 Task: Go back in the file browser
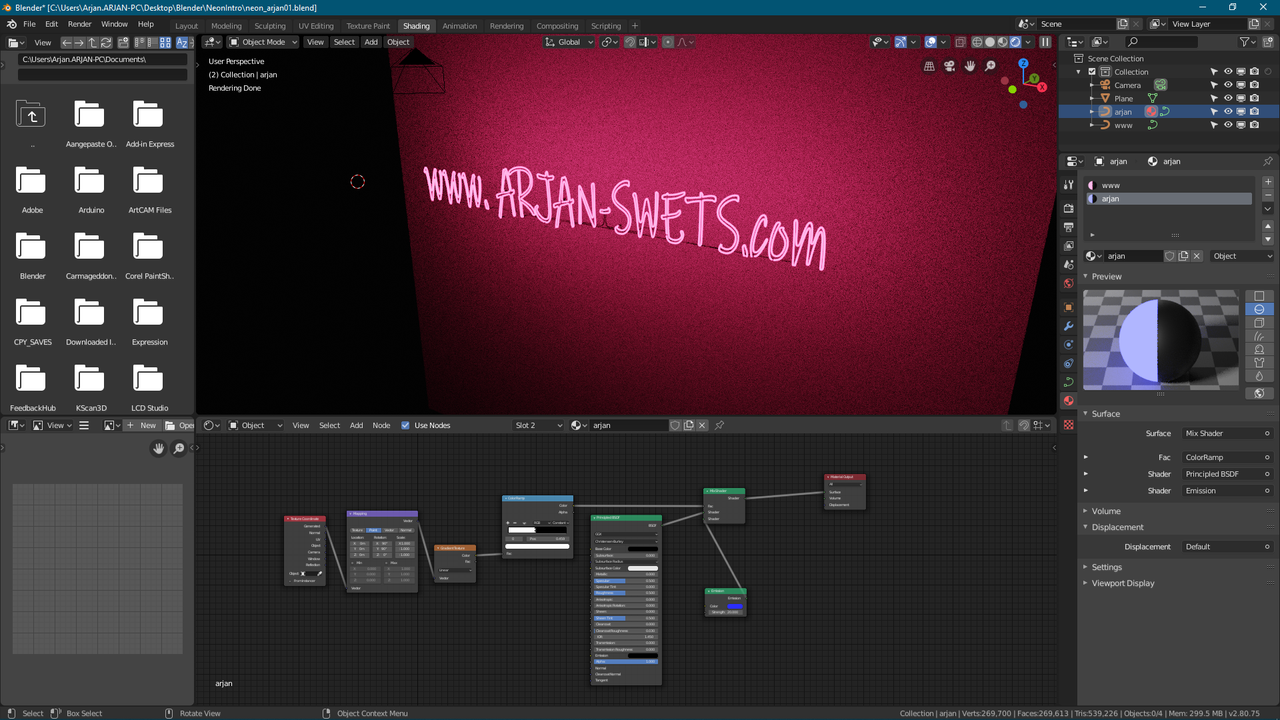(67, 43)
